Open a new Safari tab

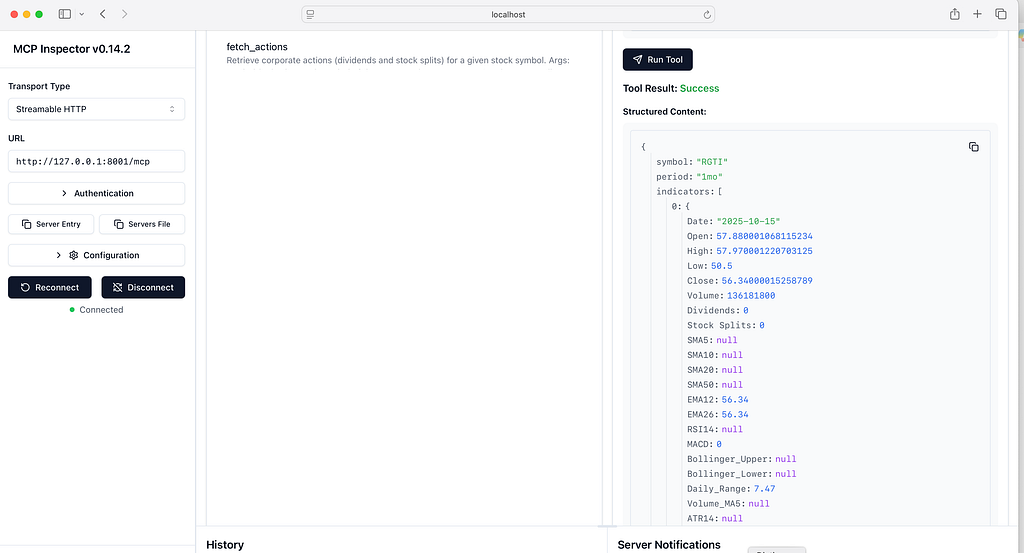977,14
